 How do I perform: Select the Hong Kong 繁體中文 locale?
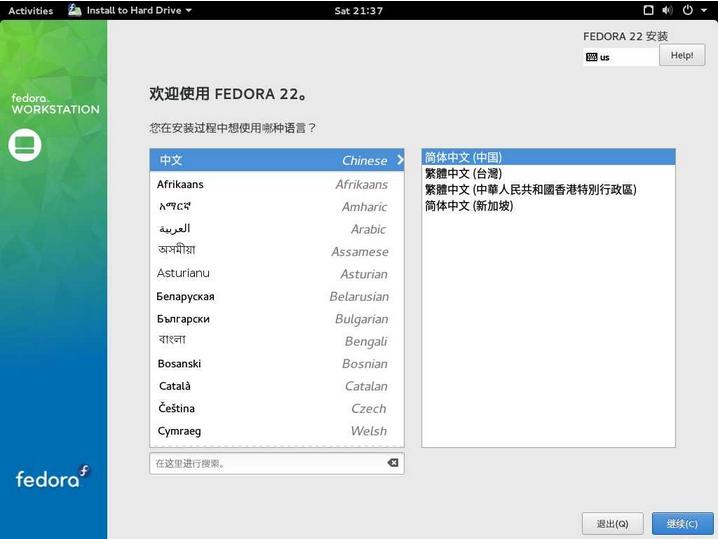(548, 189)
